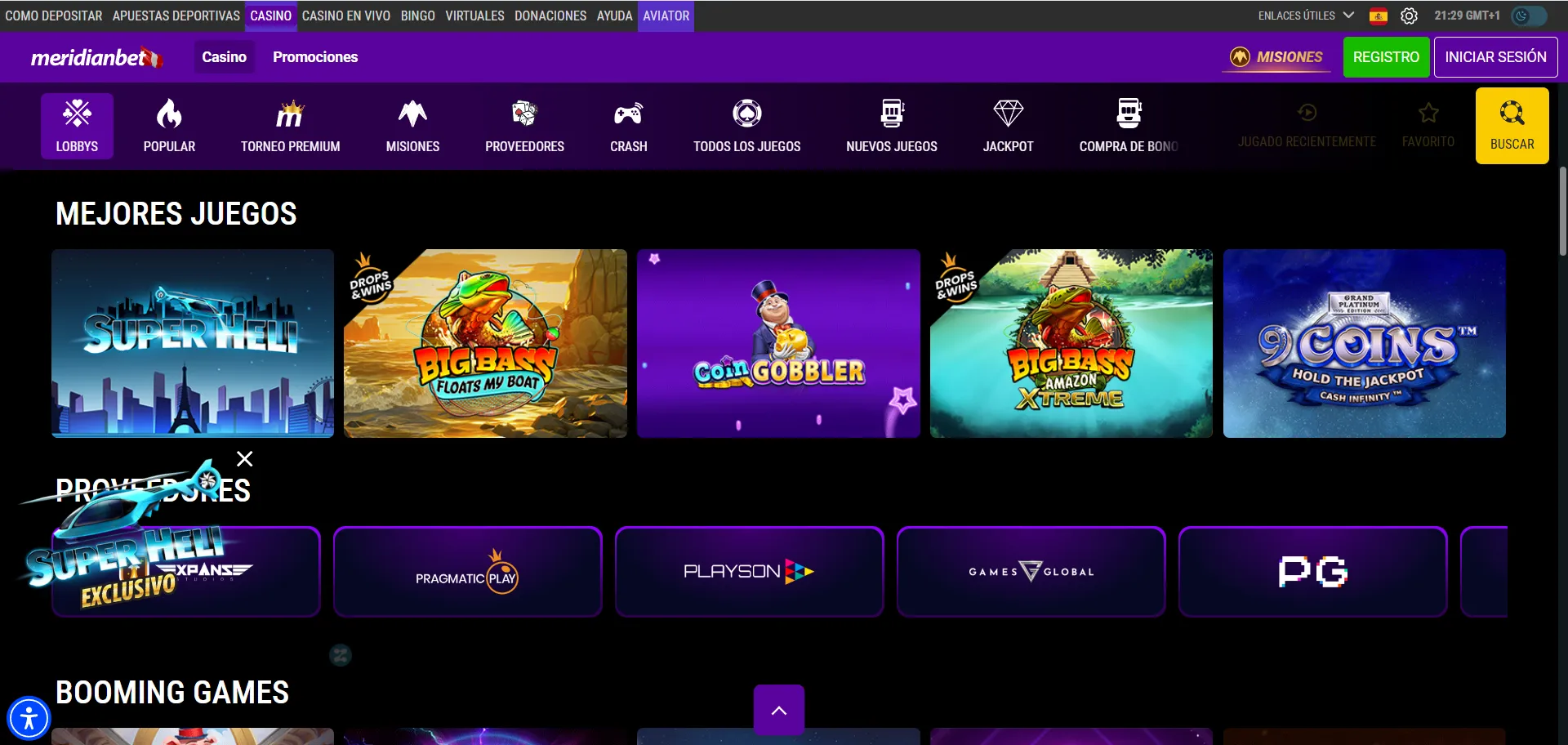Toggle the dark mode switch
1568x745 pixels.
pyautogui.click(x=1528, y=16)
